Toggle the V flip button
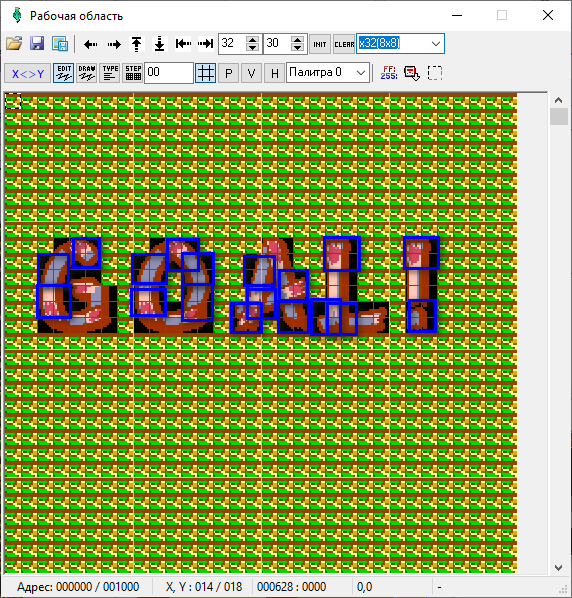 click(x=251, y=73)
